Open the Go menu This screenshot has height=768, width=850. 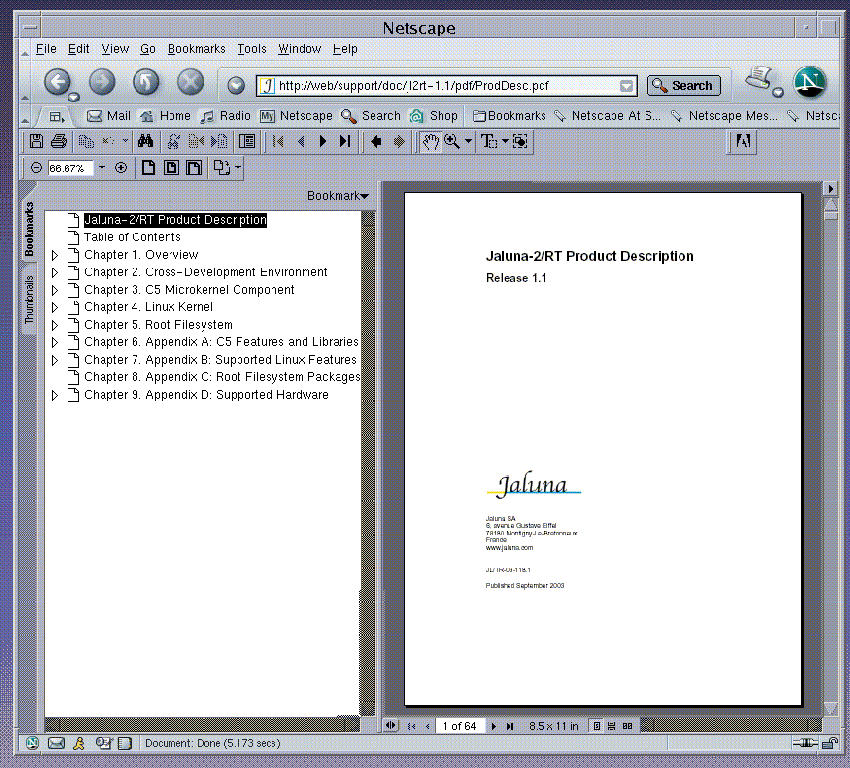click(x=147, y=49)
